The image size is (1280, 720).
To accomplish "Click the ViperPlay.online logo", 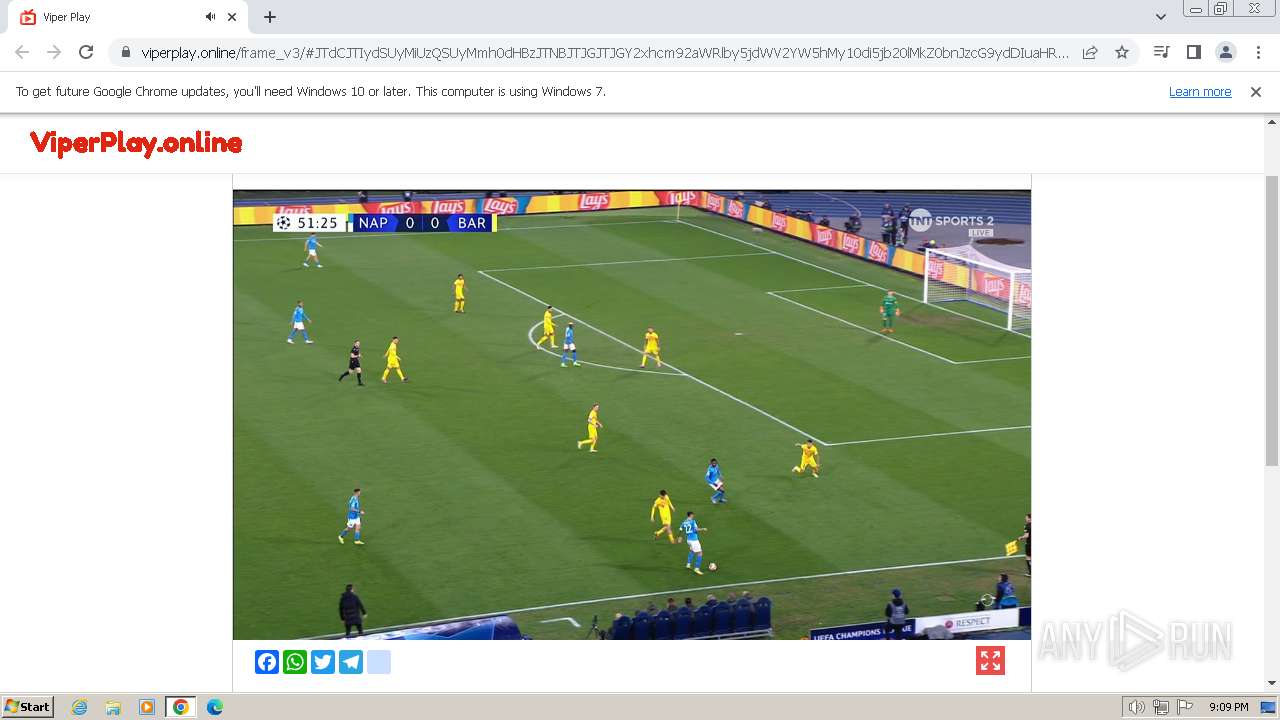I will coord(136,143).
